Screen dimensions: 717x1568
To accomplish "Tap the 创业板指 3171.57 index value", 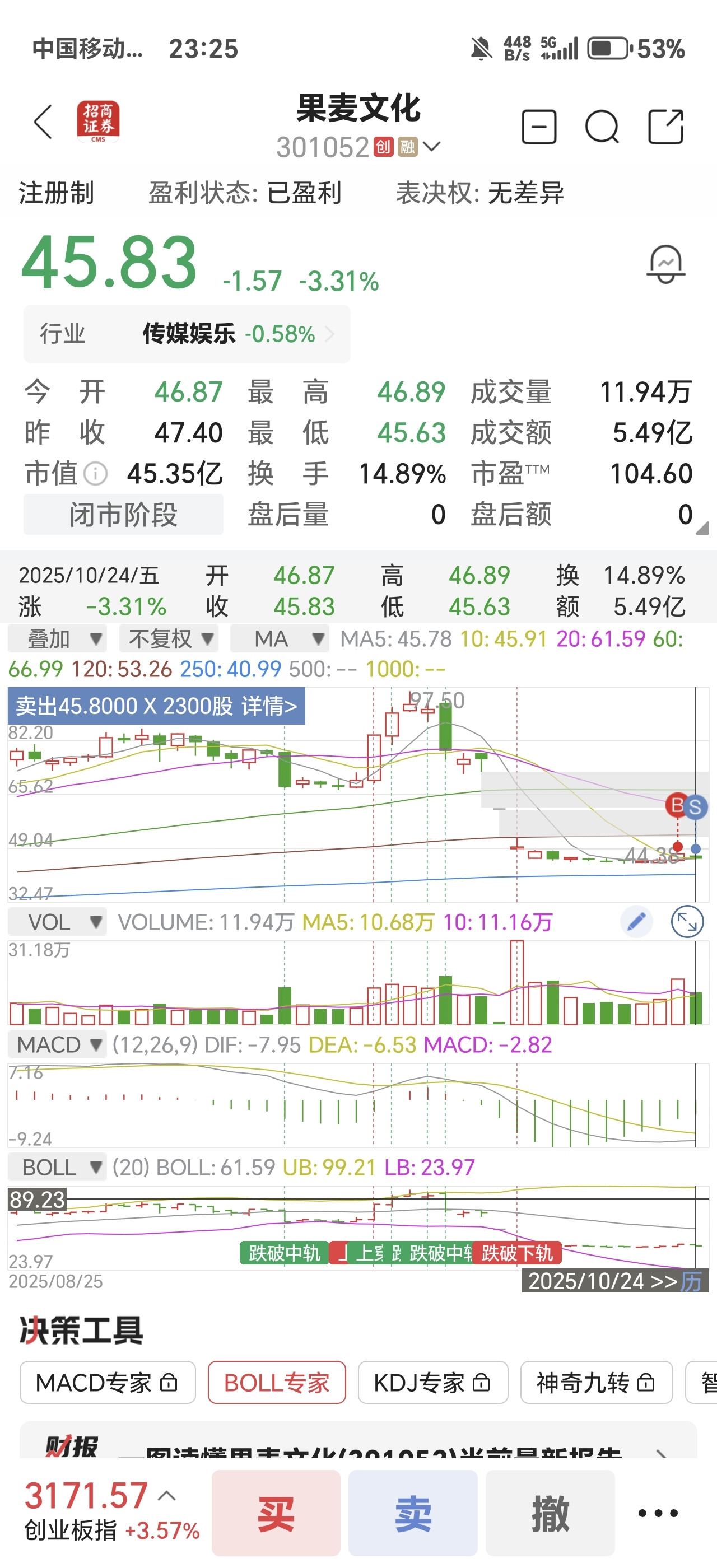I will pyautogui.click(x=86, y=1496).
